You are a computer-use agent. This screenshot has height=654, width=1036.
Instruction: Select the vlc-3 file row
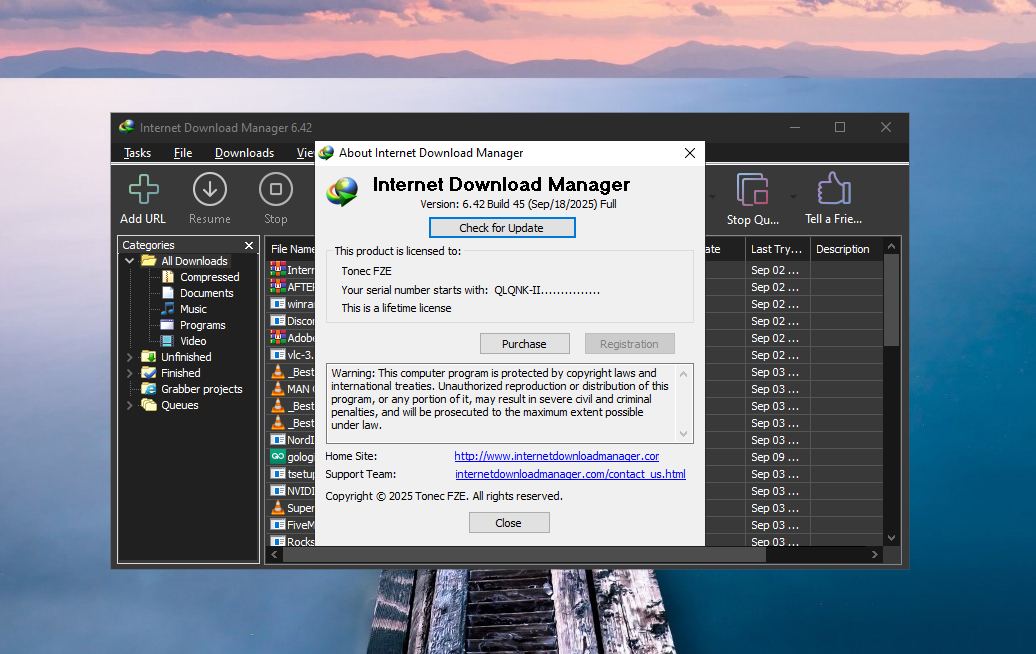(x=292, y=355)
